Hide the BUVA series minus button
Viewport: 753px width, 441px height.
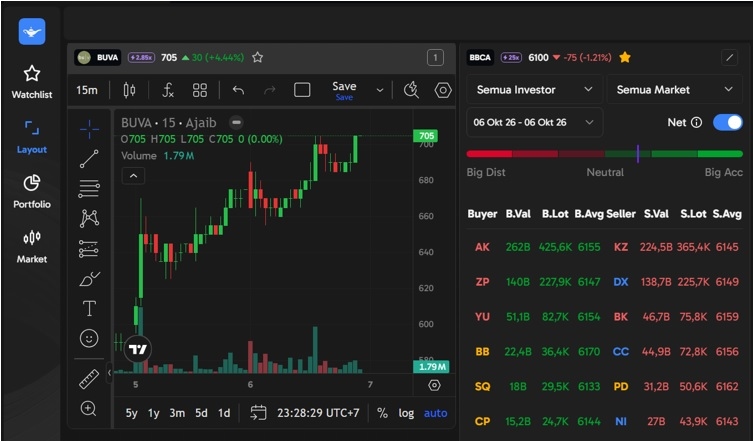236,122
